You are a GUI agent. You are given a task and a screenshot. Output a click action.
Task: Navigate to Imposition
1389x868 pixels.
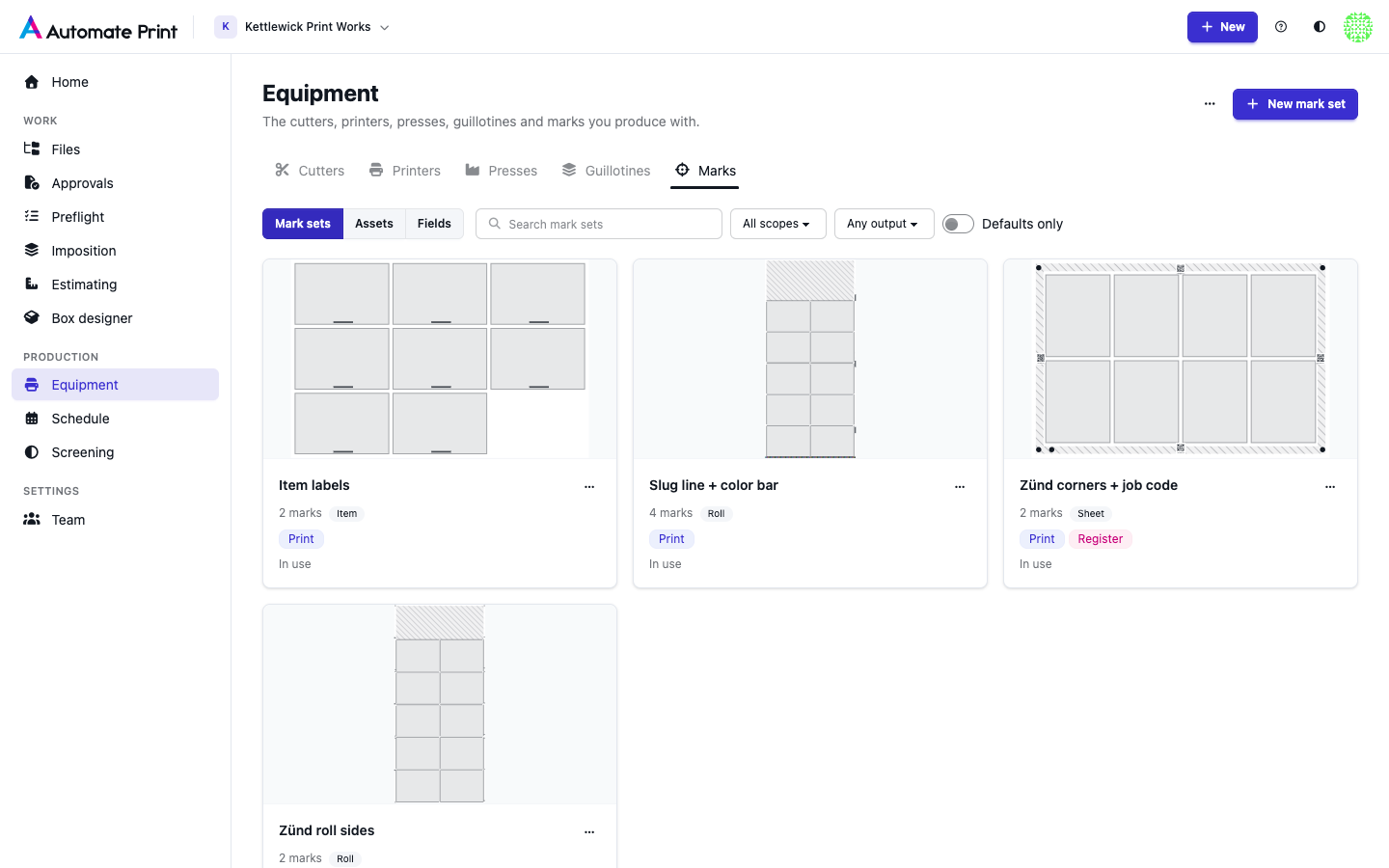point(115,251)
